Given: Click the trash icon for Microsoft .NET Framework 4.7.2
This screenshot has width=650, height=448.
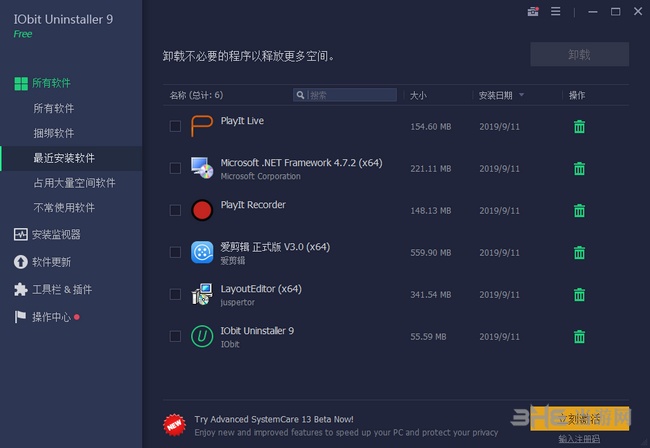Looking at the screenshot, I should point(579,168).
